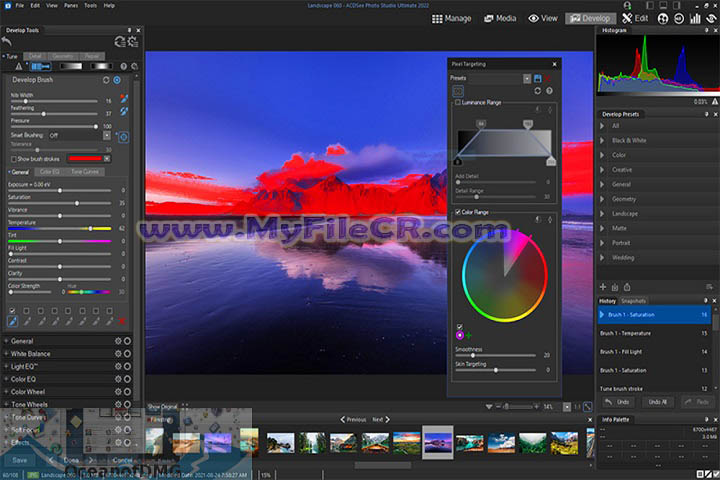Delete brush with red X icon
This screenshot has width=720, height=480.
click(122, 321)
